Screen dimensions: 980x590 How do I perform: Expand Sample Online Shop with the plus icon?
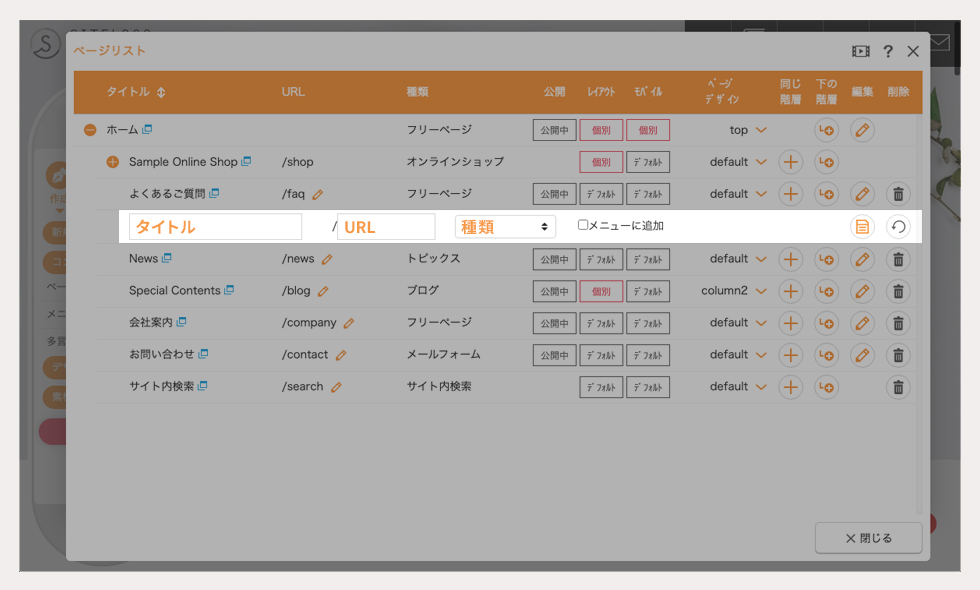tap(112, 162)
